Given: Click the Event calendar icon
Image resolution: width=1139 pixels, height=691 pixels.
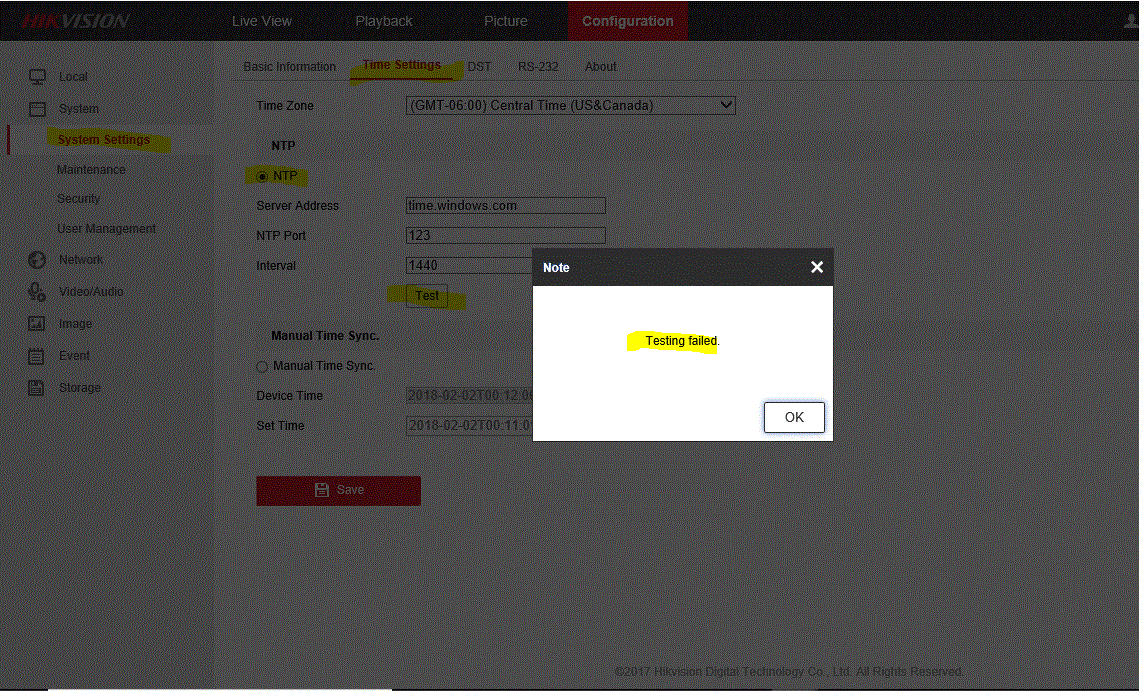Looking at the screenshot, I should tap(37, 356).
